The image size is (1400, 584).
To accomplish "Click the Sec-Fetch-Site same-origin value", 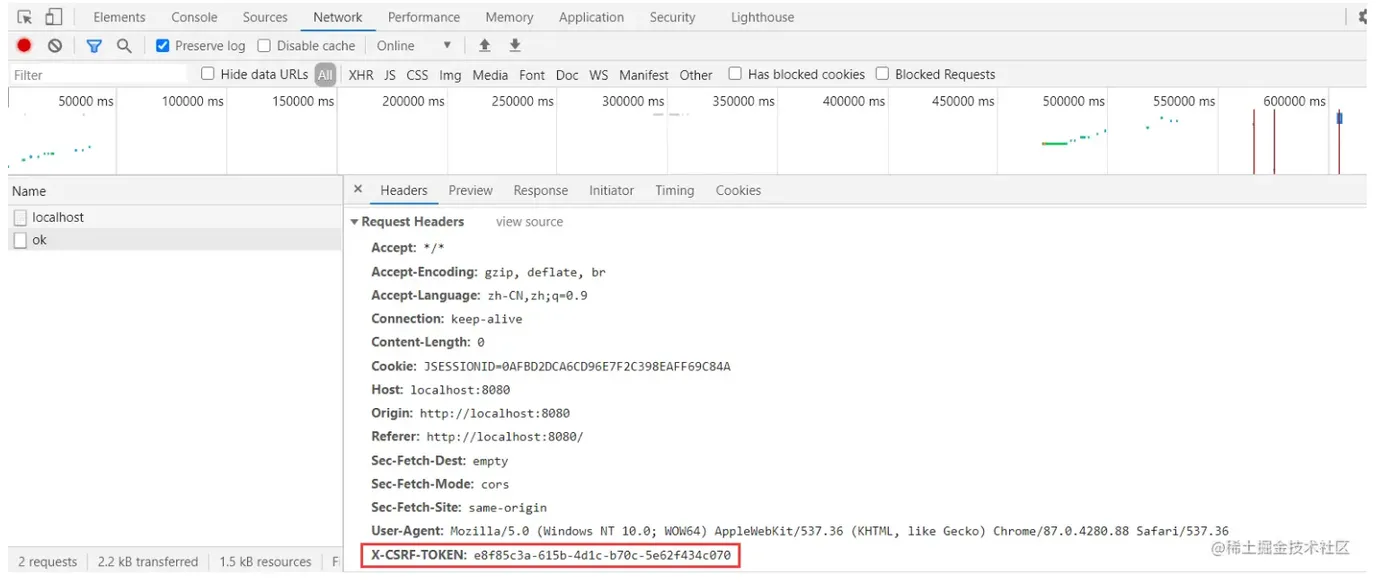I will (x=507, y=508).
